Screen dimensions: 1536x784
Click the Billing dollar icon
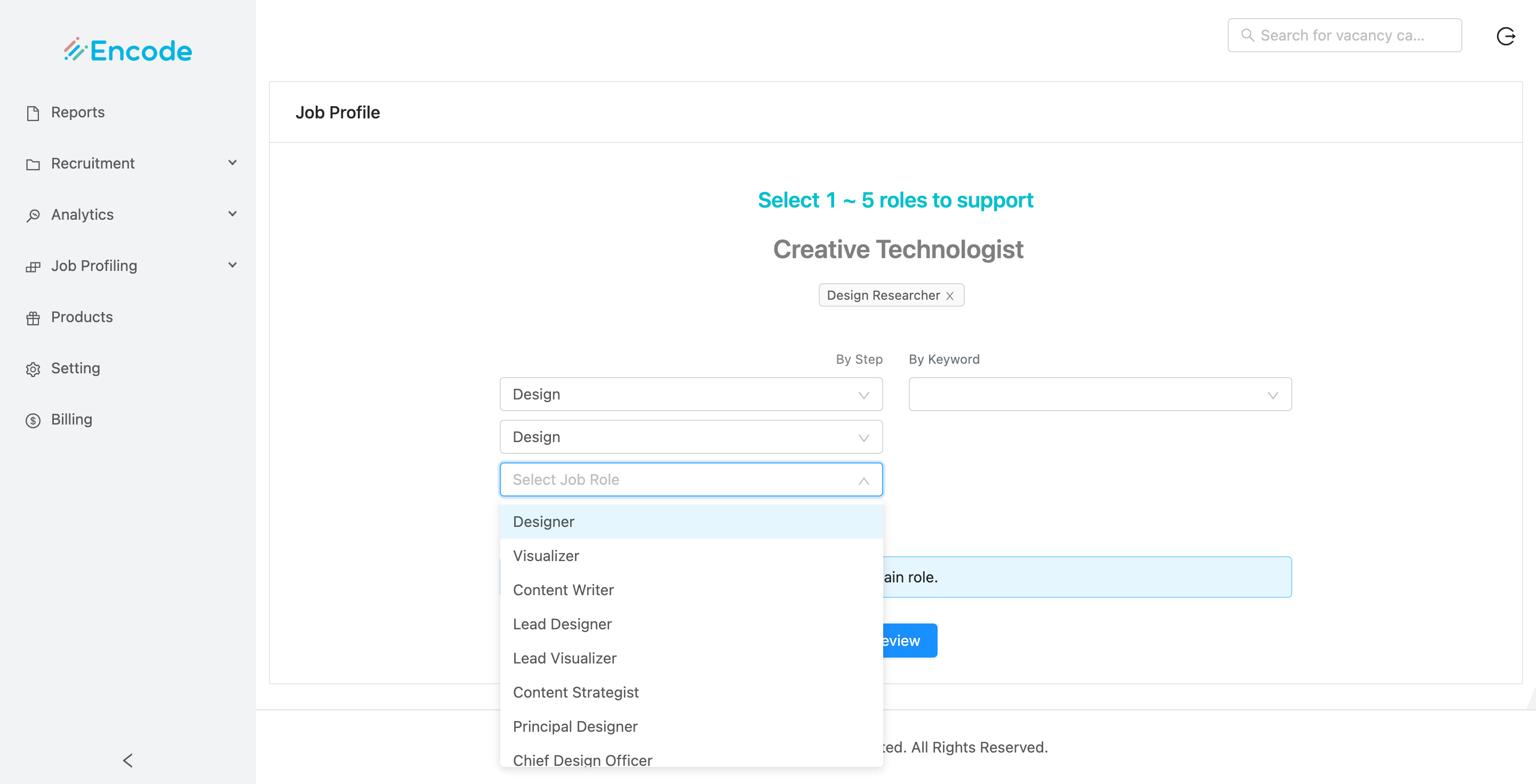(x=33, y=420)
